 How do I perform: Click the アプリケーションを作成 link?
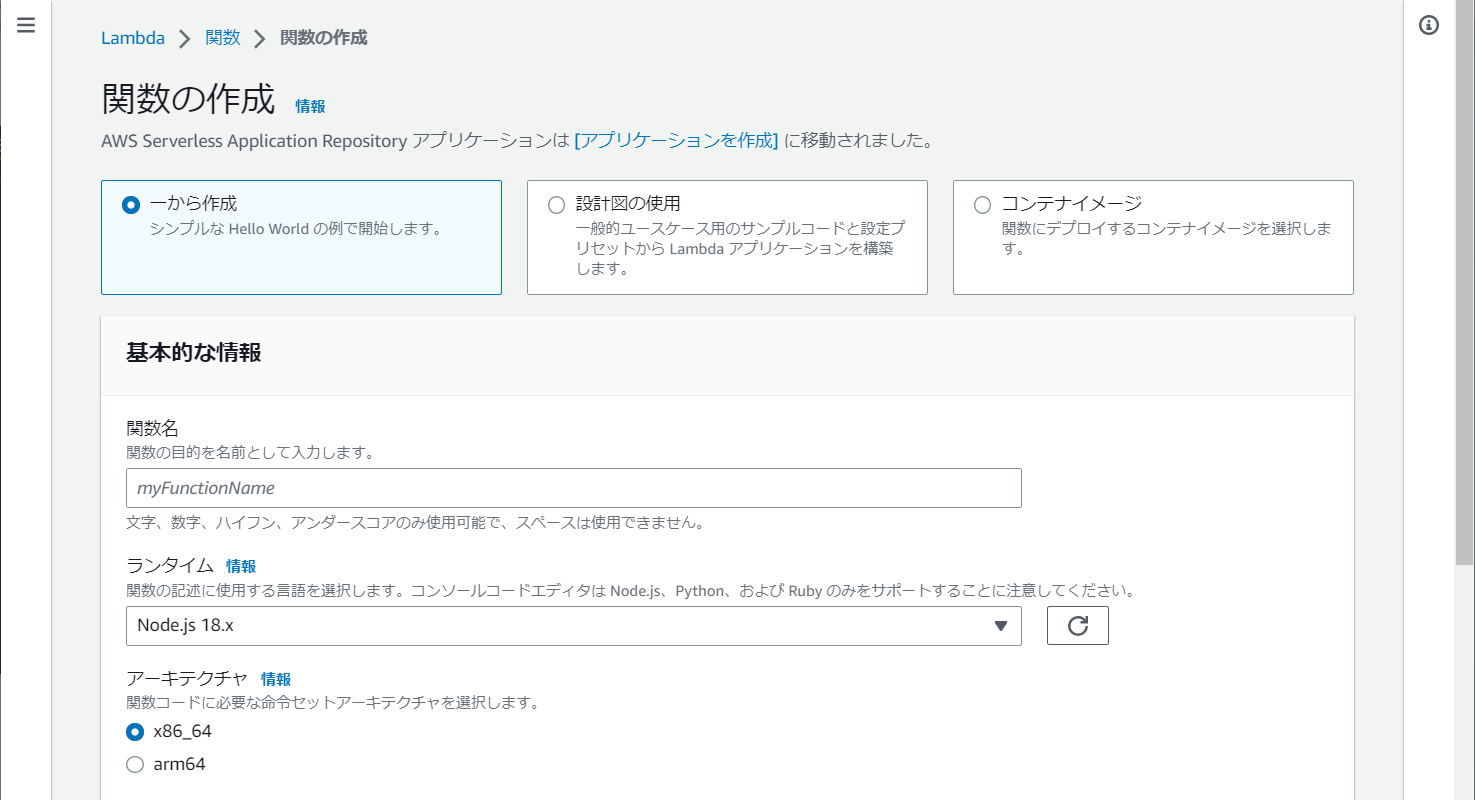[x=676, y=141]
